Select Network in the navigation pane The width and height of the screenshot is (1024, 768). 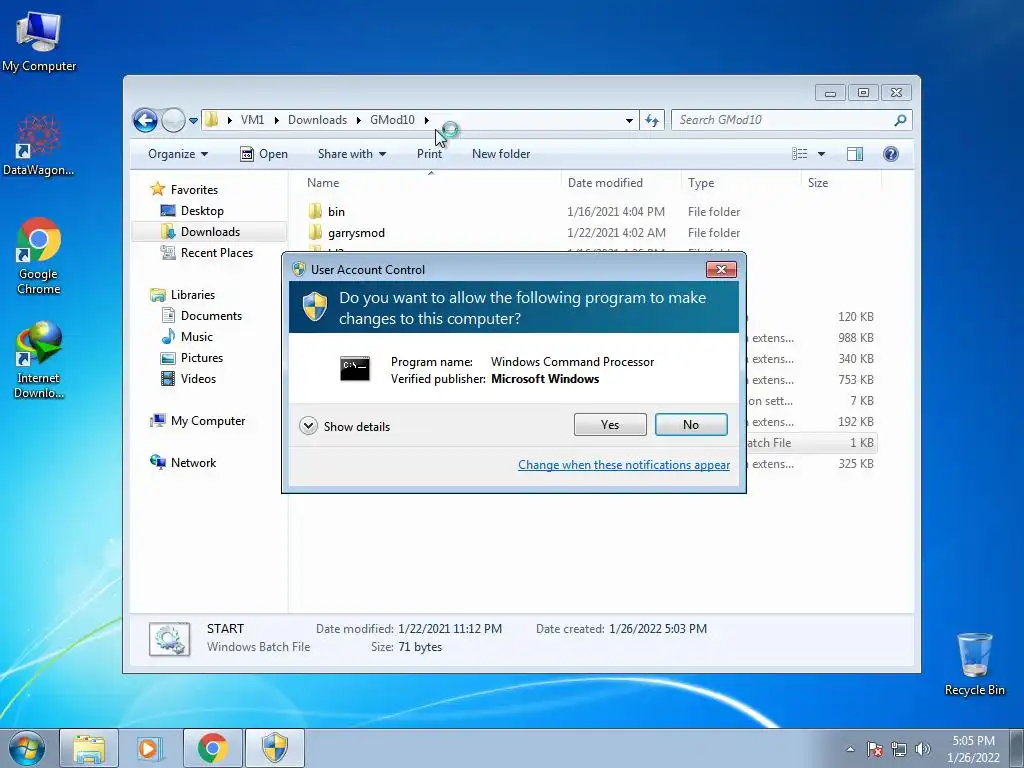193,463
